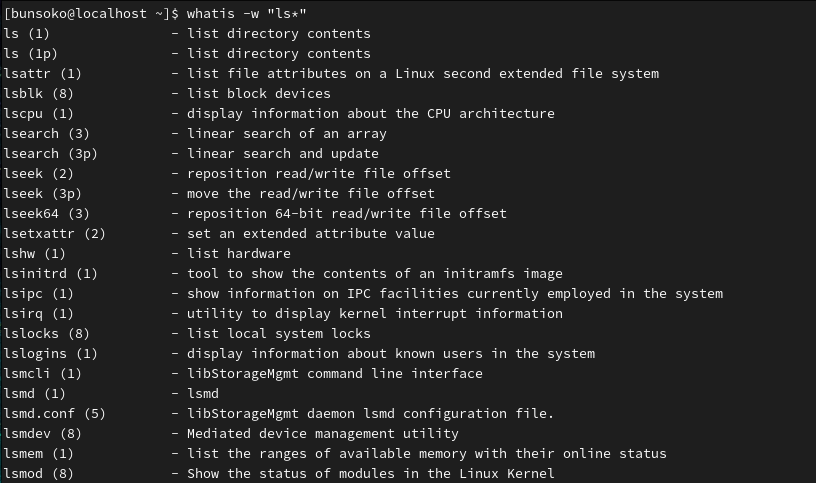
Task: Click 'IPC facilities' description text
Action: click(x=403, y=294)
